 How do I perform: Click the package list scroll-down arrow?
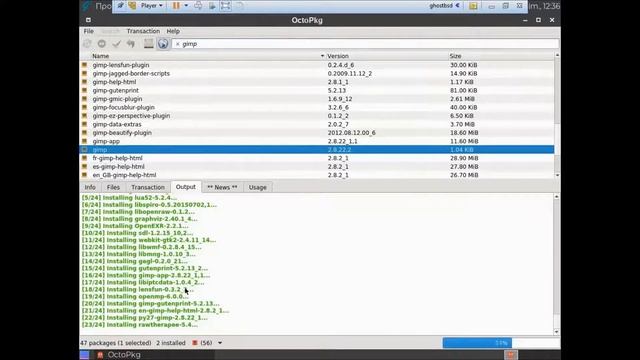tap(557, 175)
